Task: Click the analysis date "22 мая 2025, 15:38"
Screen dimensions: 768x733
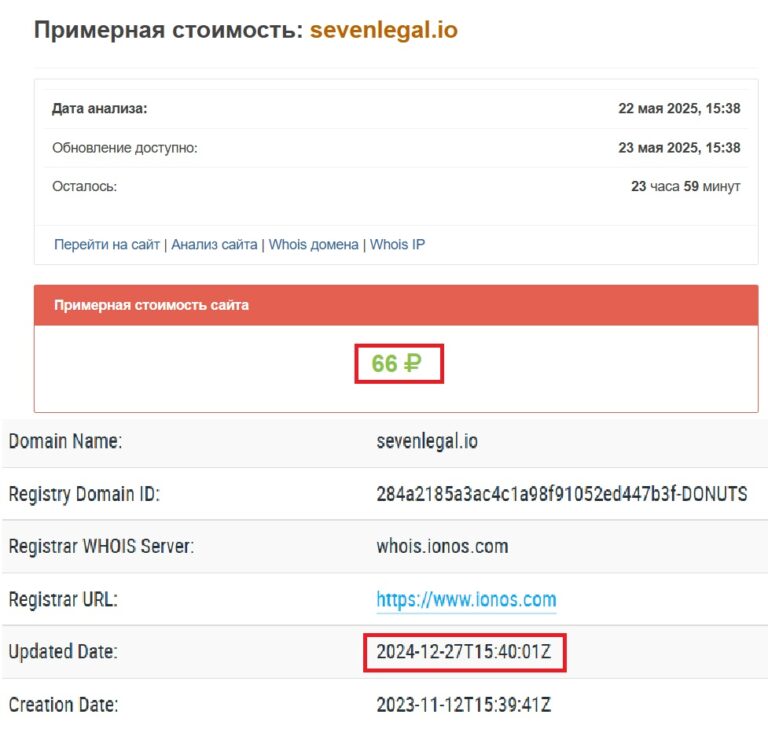Action: [679, 108]
